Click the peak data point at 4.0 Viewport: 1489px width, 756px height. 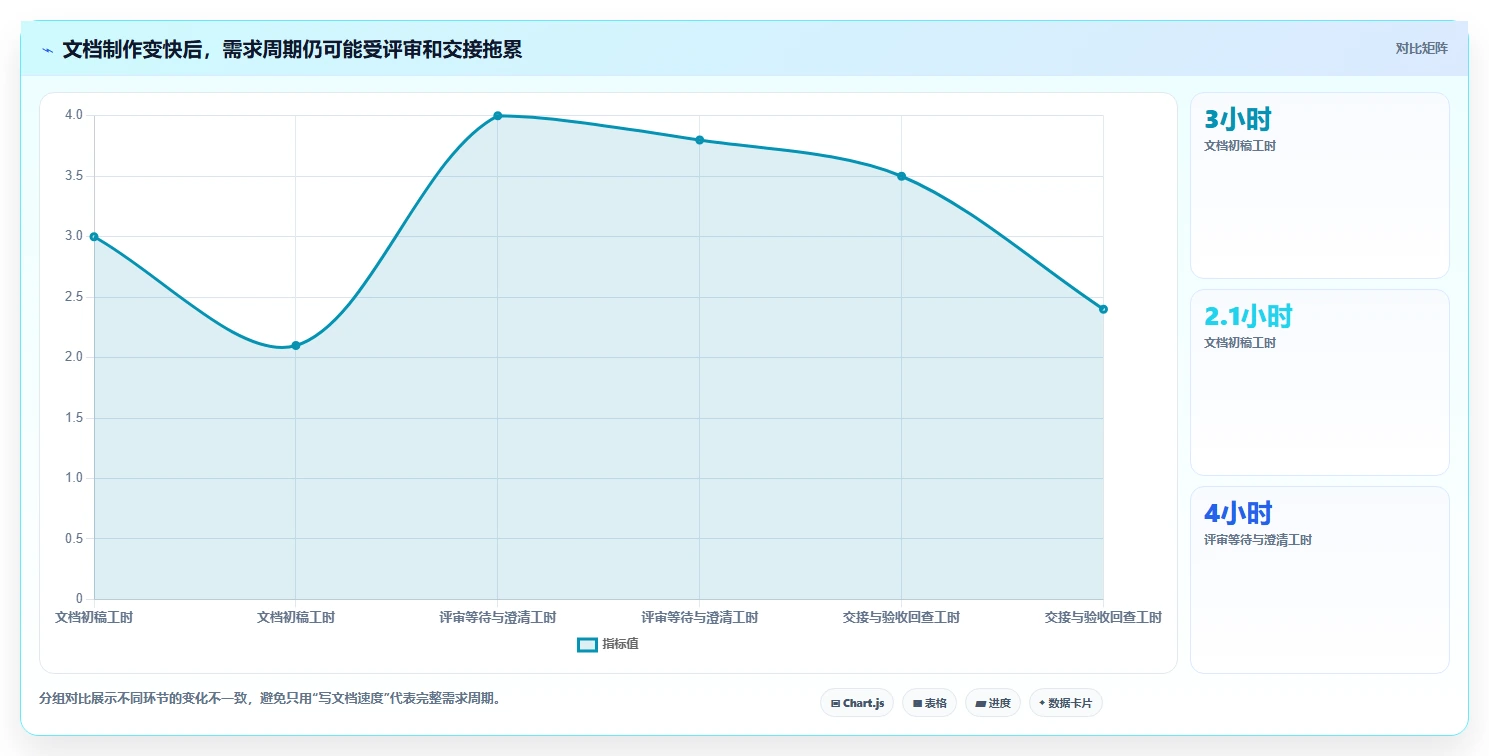[x=498, y=116]
